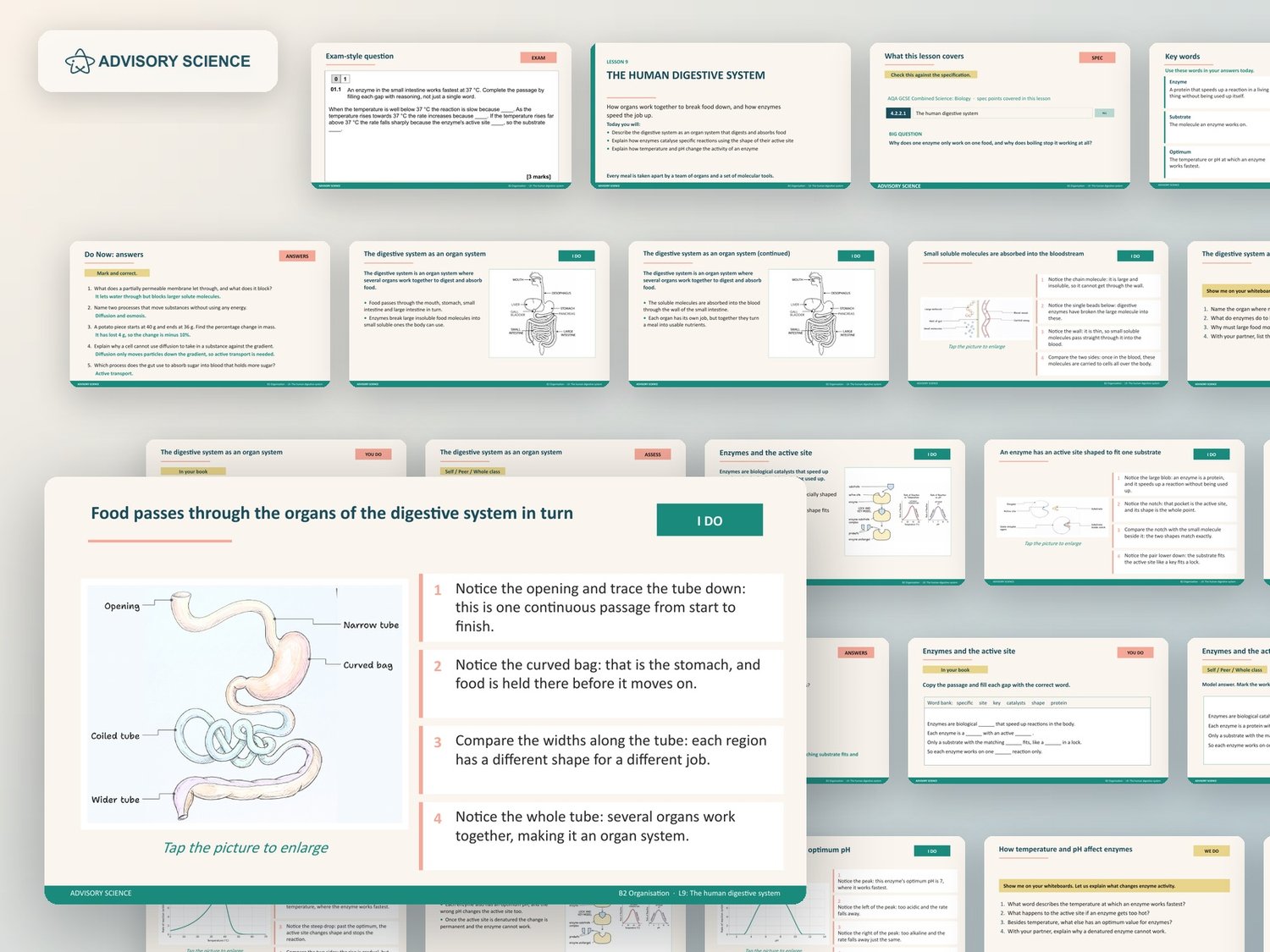Image resolution: width=1270 pixels, height=952 pixels.
Task: Click the ANSWERS badge on the 'Do Now: answers' slide
Action: pyautogui.click(x=297, y=256)
